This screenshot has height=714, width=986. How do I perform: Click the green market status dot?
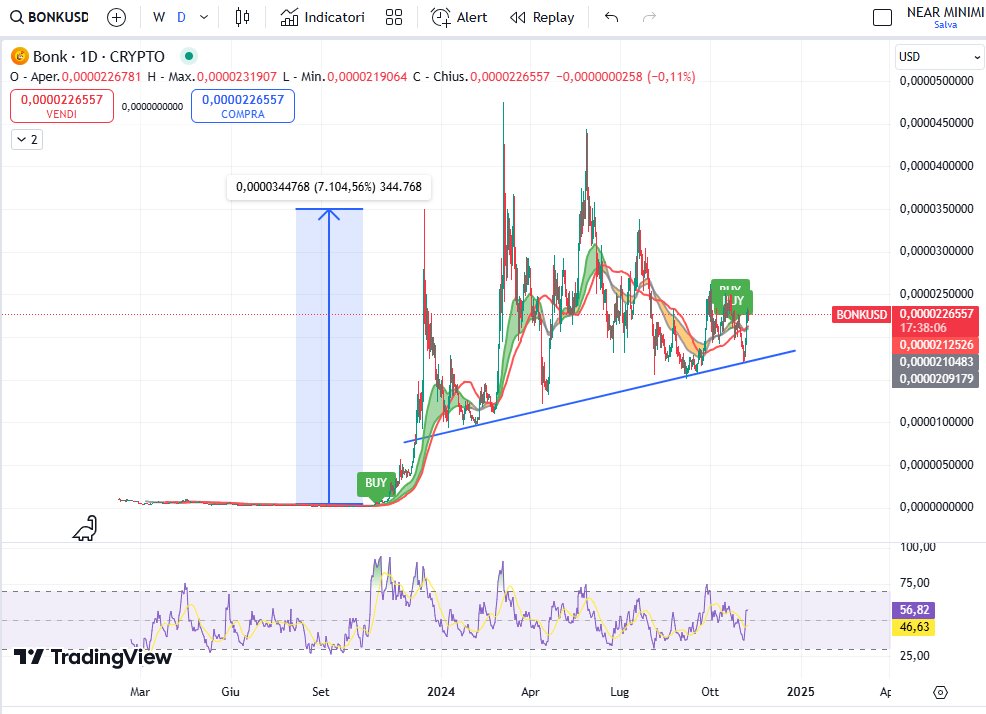pos(189,57)
